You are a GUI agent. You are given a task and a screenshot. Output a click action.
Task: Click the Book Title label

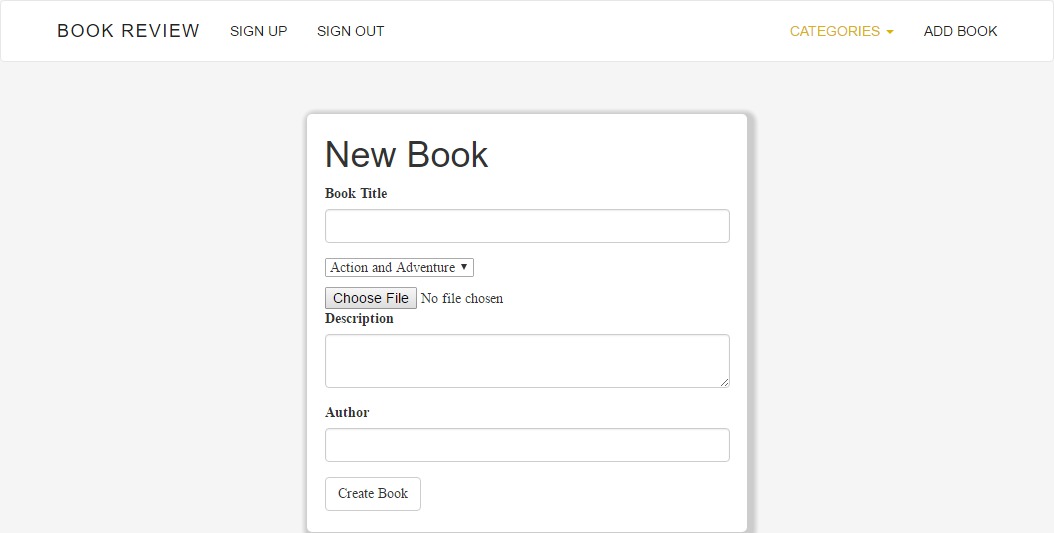356,193
